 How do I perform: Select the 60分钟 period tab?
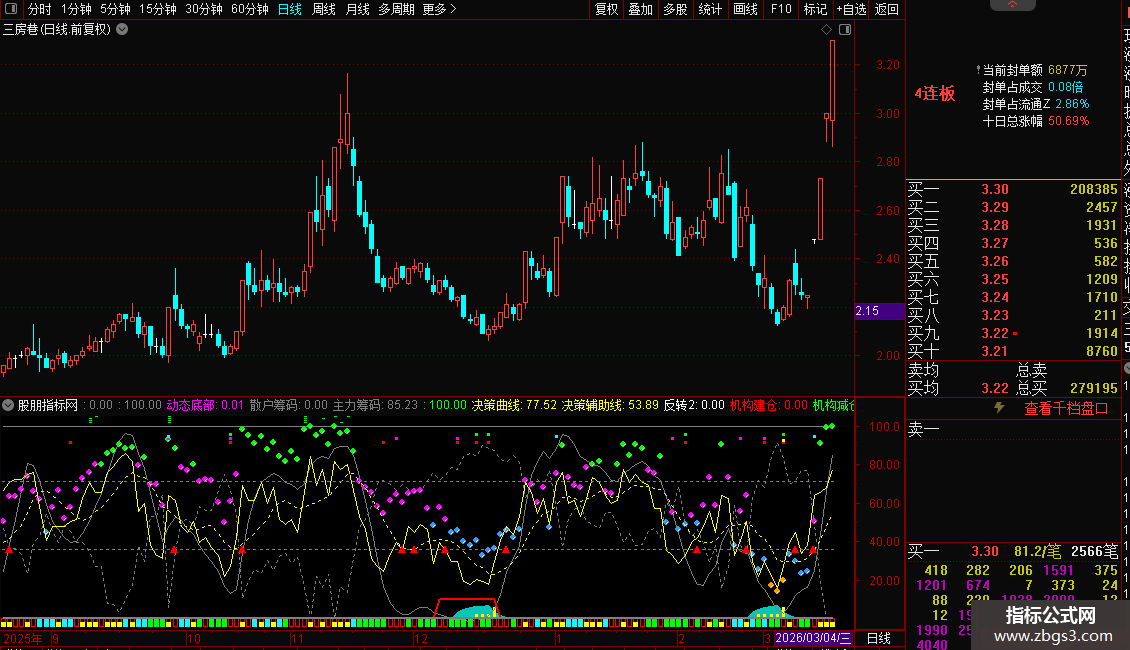click(x=249, y=9)
